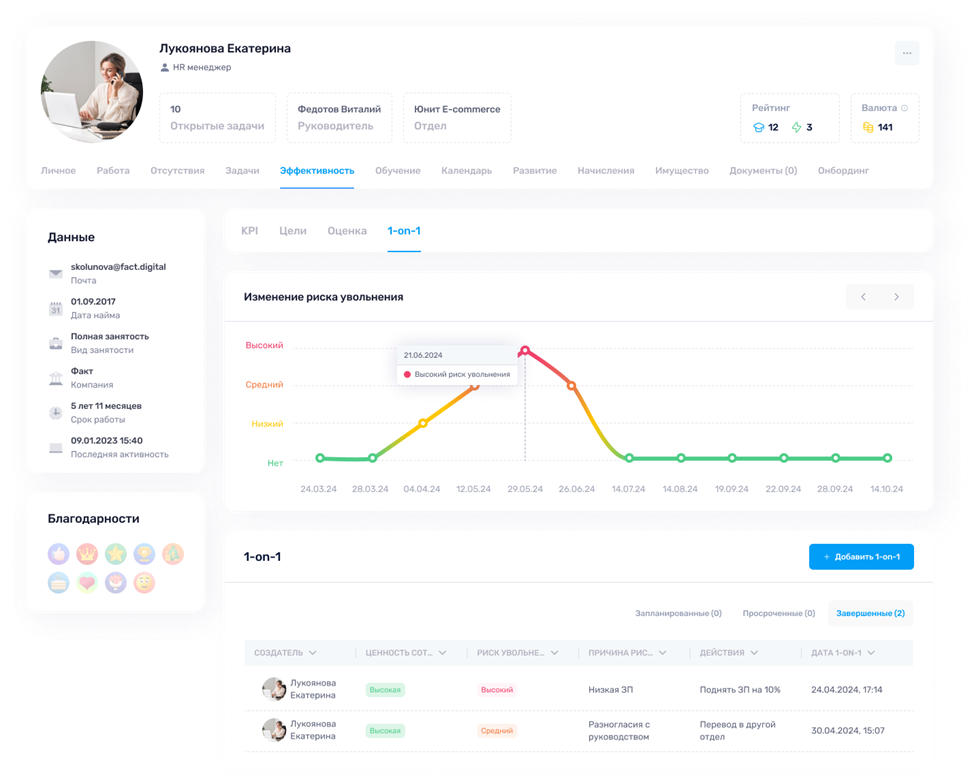
Task: Click the green lightning bolt rating icon
Action: coord(796,127)
